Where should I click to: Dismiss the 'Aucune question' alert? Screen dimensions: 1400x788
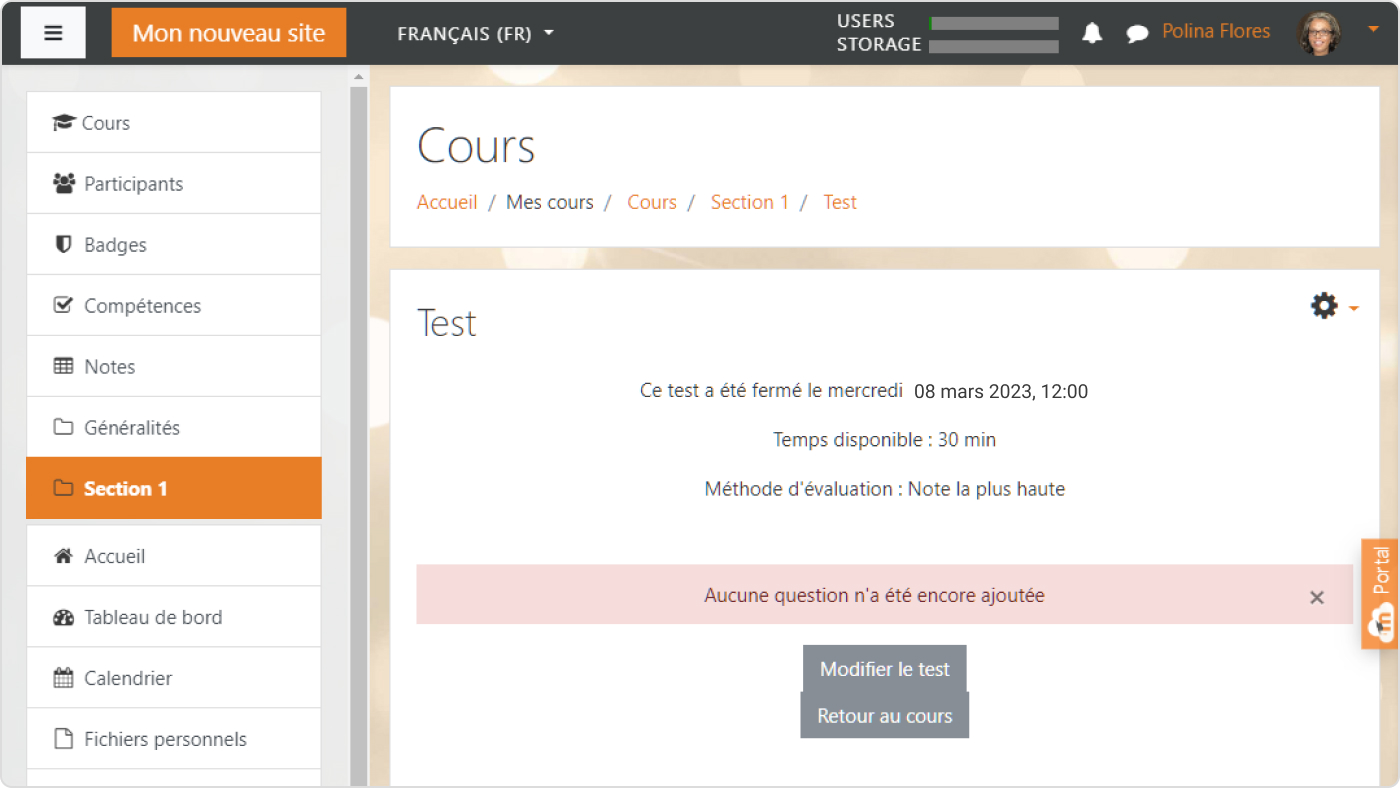[x=1317, y=597]
